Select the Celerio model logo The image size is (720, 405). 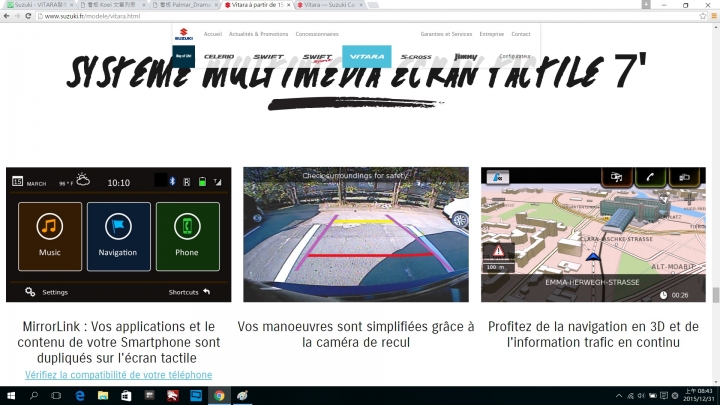(219, 56)
